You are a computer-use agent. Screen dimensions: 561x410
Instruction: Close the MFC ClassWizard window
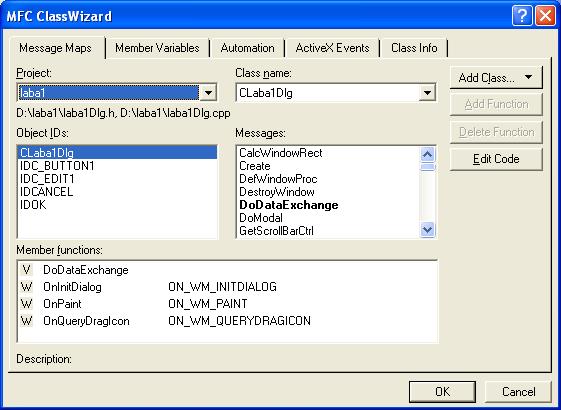click(x=545, y=16)
